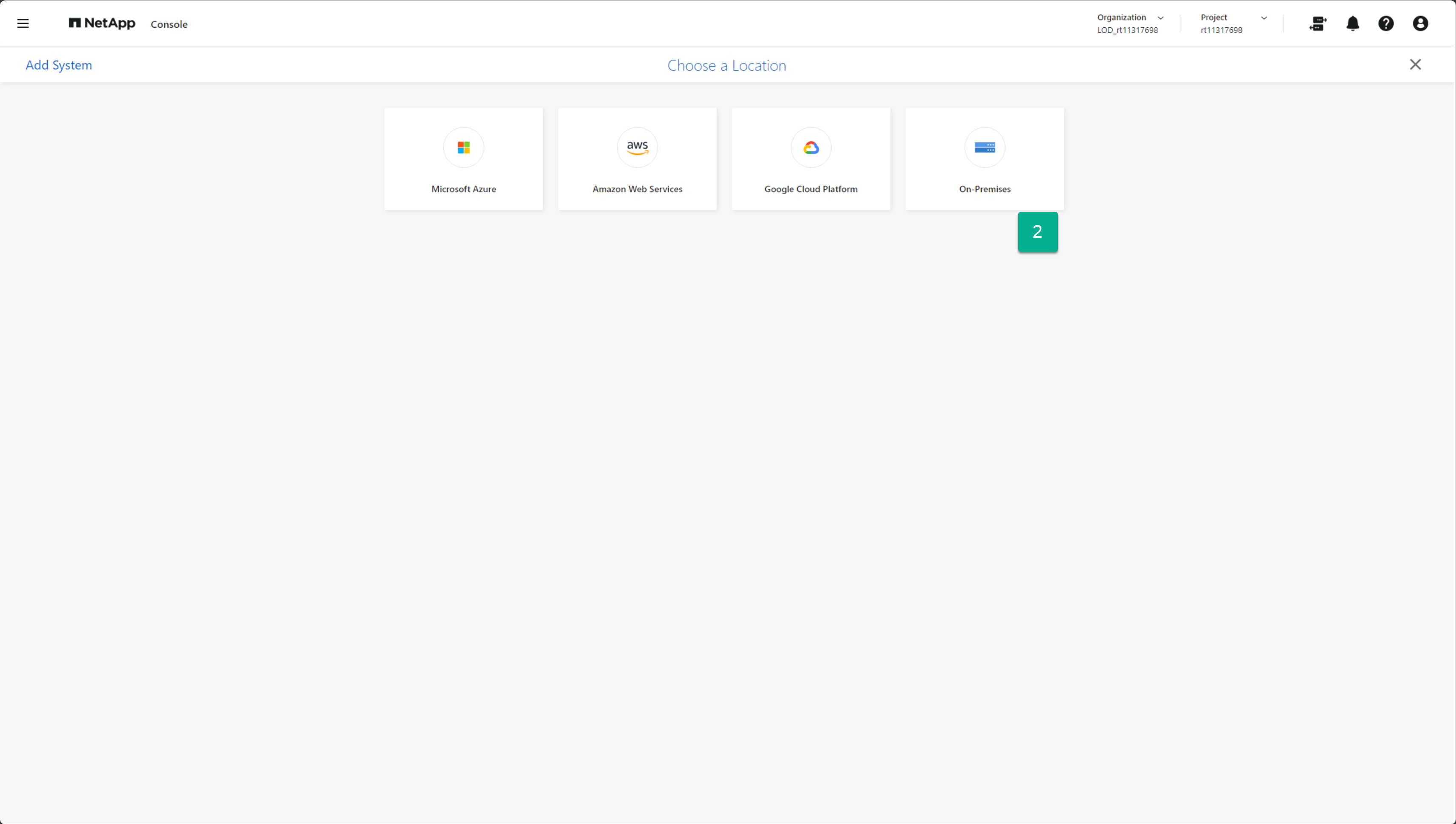Open the help question mark icon
The image size is (1456, 824).
pyautogui.click(x=1386, y=24)
